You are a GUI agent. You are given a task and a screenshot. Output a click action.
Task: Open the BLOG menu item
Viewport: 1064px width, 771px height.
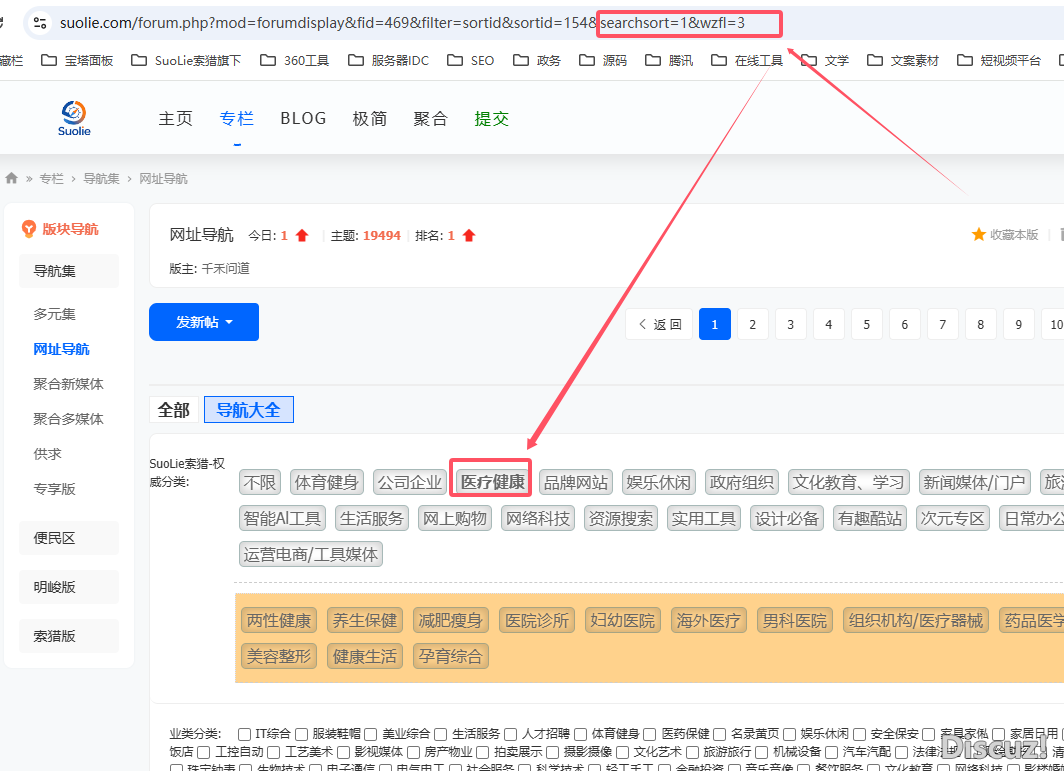tap(303, 118)
